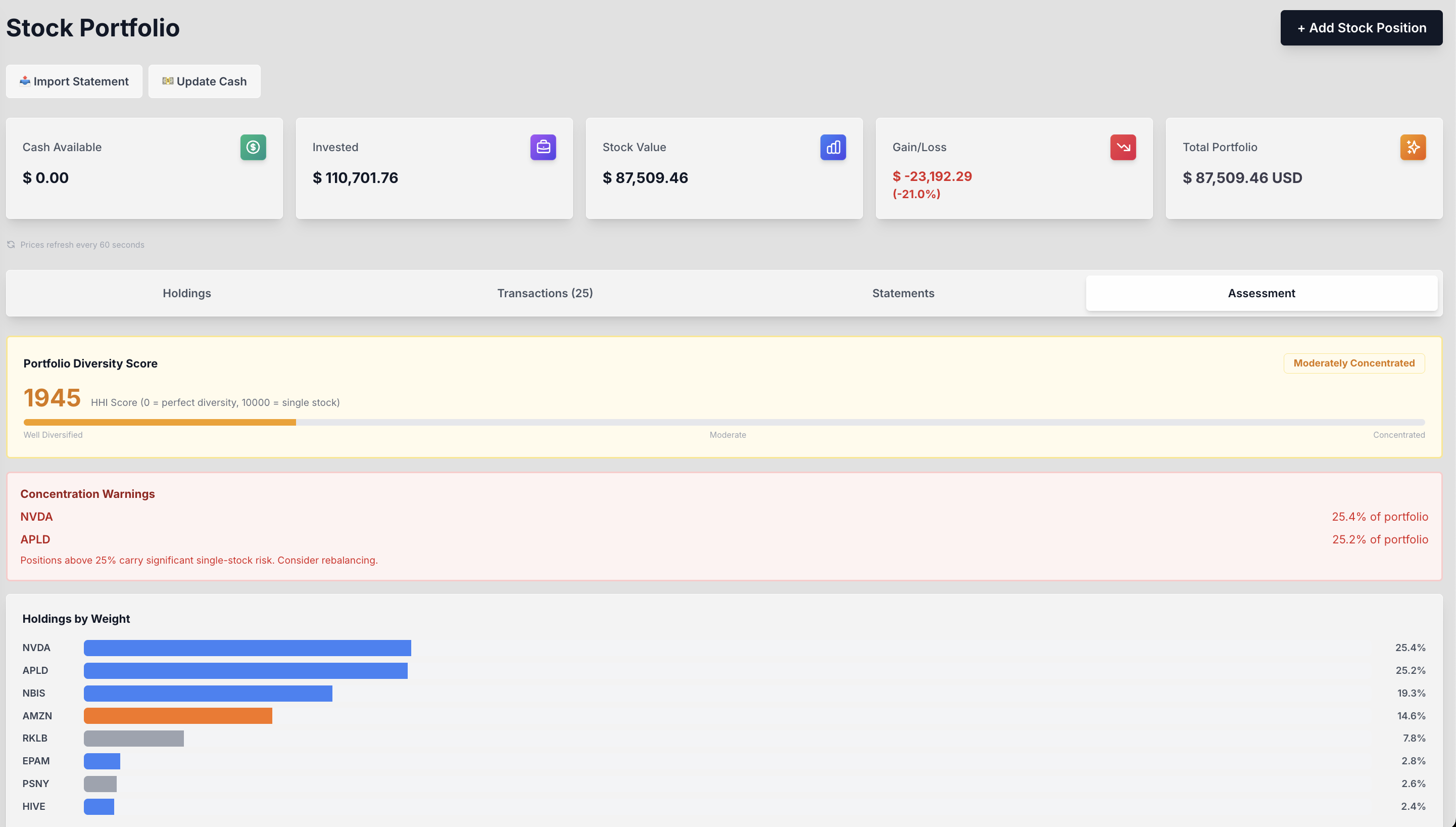Click the Import Statement button

(74, 81)
